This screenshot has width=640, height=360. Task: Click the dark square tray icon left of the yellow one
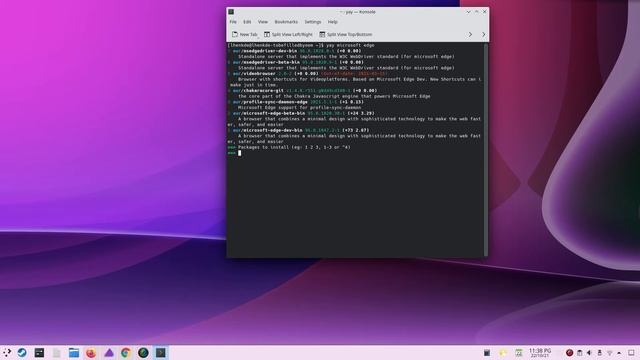pyautogui.click(x=487, y=353)
